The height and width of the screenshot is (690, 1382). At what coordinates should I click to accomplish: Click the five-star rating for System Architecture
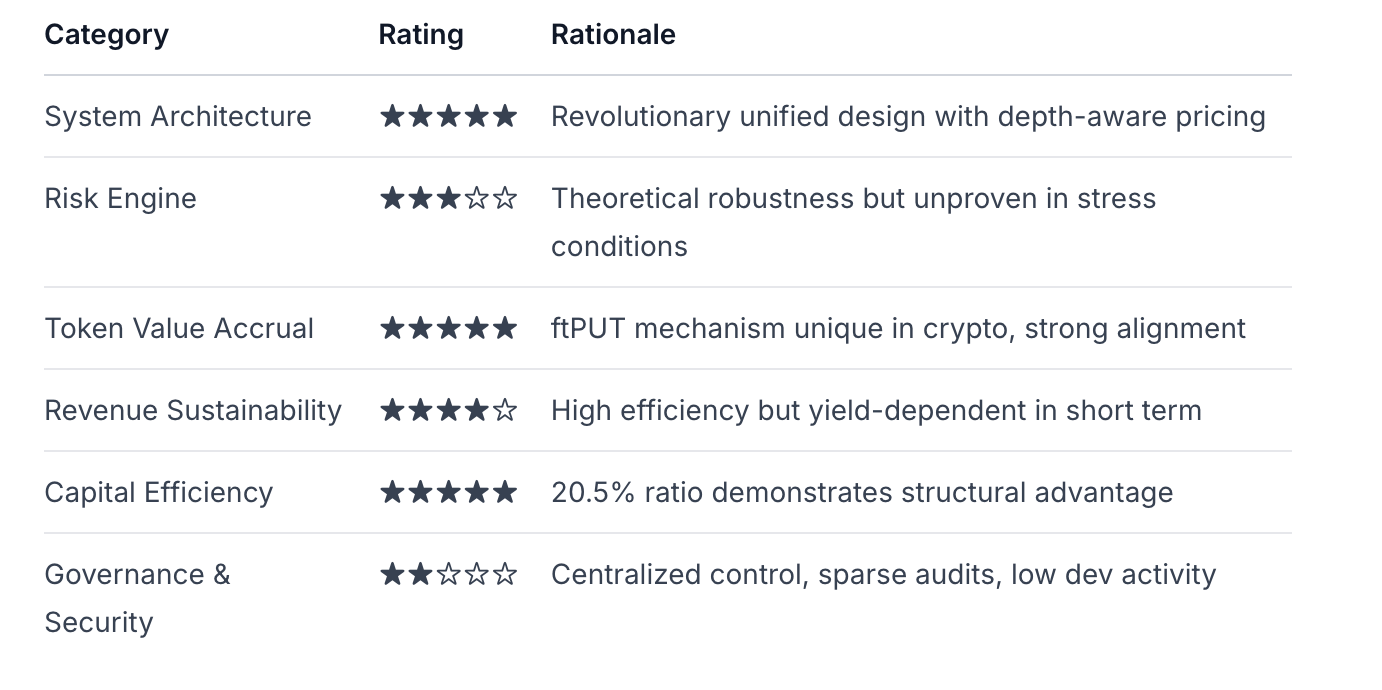448,117
